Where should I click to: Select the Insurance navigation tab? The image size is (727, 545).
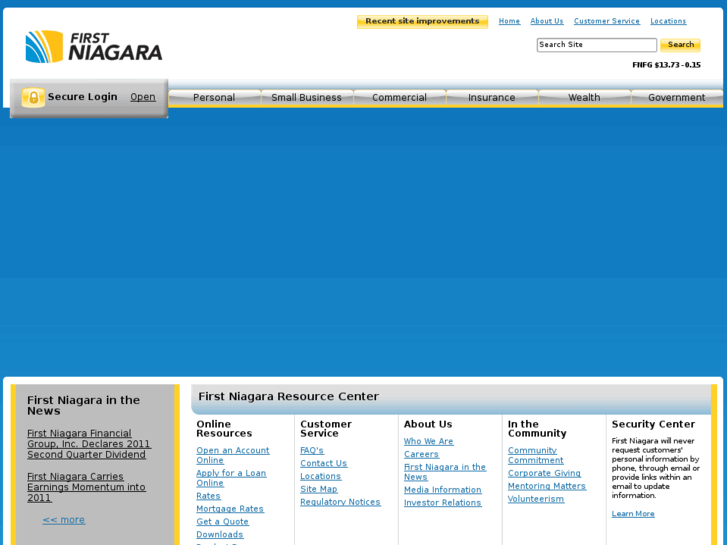491,97
